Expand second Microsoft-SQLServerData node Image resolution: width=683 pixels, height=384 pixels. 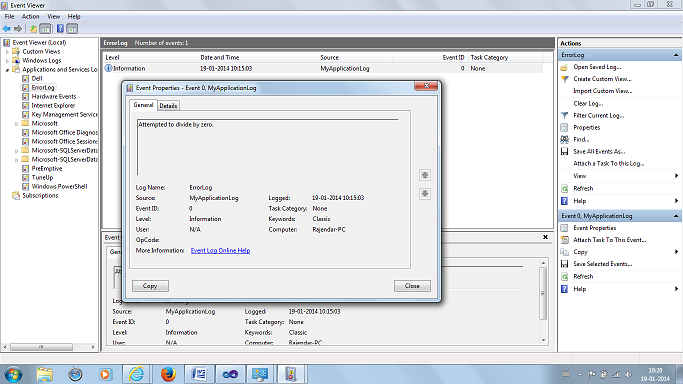[17, 160]
